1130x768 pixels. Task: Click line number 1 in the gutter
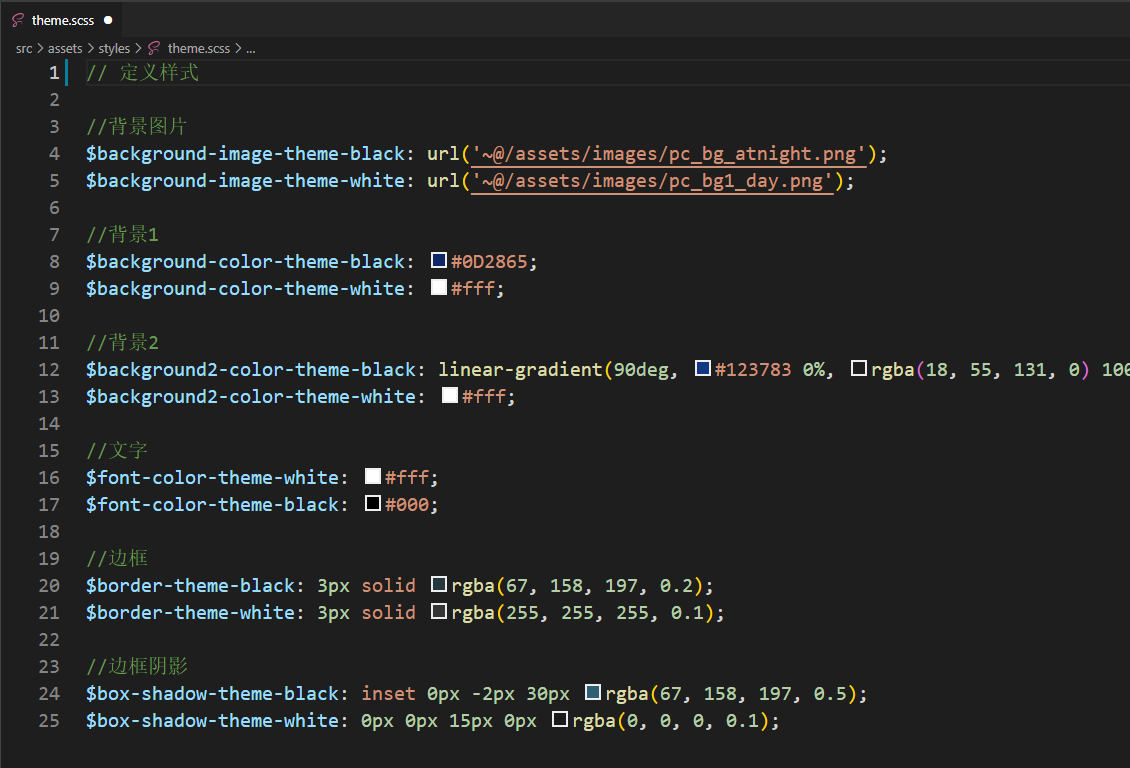click(x=54, y=73)
